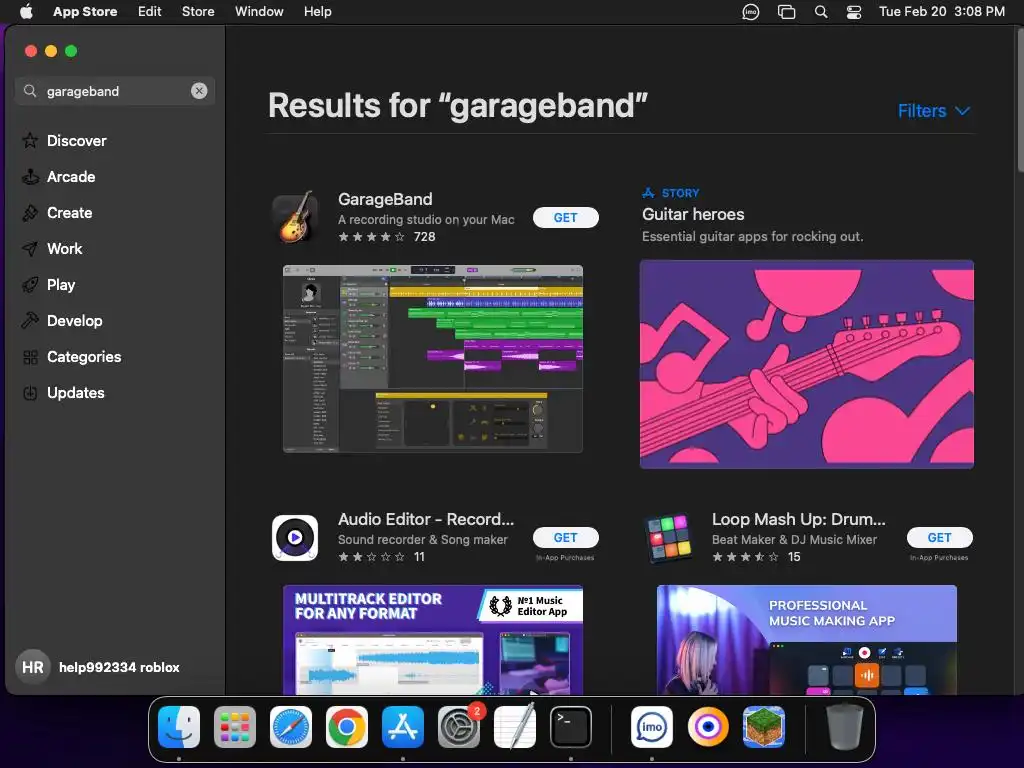Open the GarageBand app icon
Screen dimensions: 1024x768
click(295, 217)
